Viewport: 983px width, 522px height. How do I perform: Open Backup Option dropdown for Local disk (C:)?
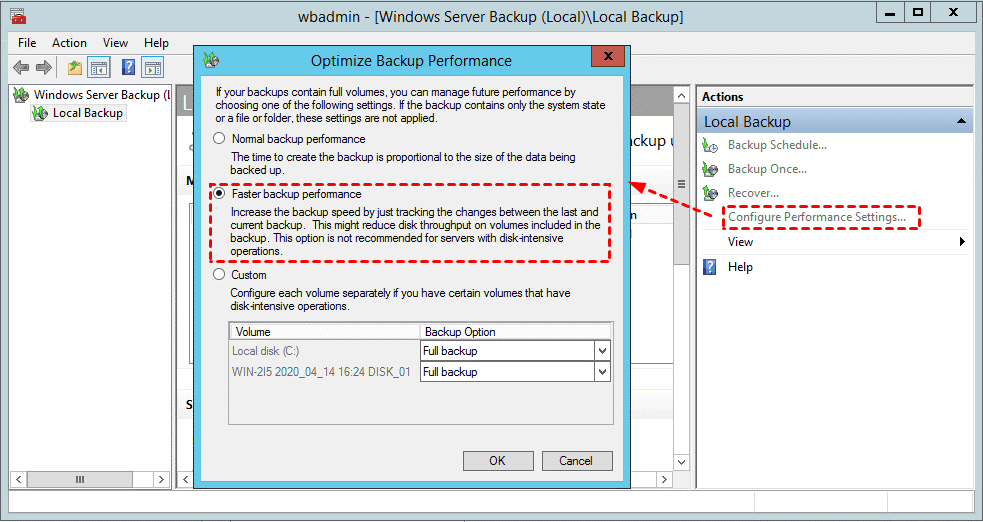pos(602,351)
